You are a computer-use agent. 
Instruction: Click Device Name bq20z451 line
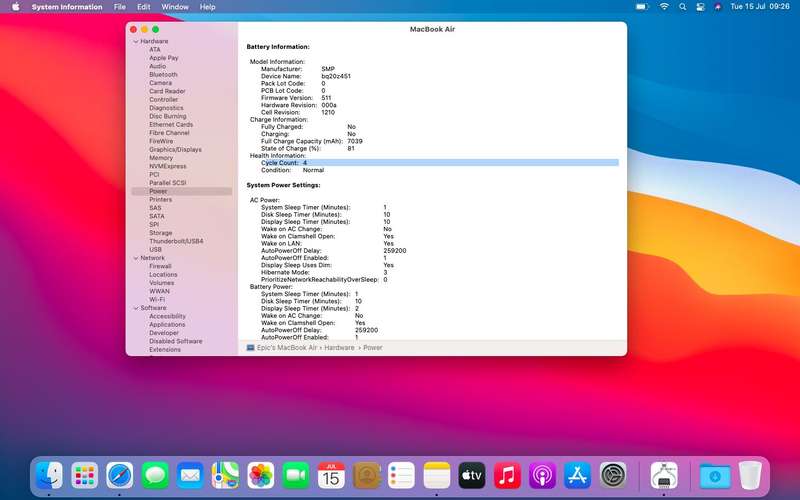click(x=306, y=76)
